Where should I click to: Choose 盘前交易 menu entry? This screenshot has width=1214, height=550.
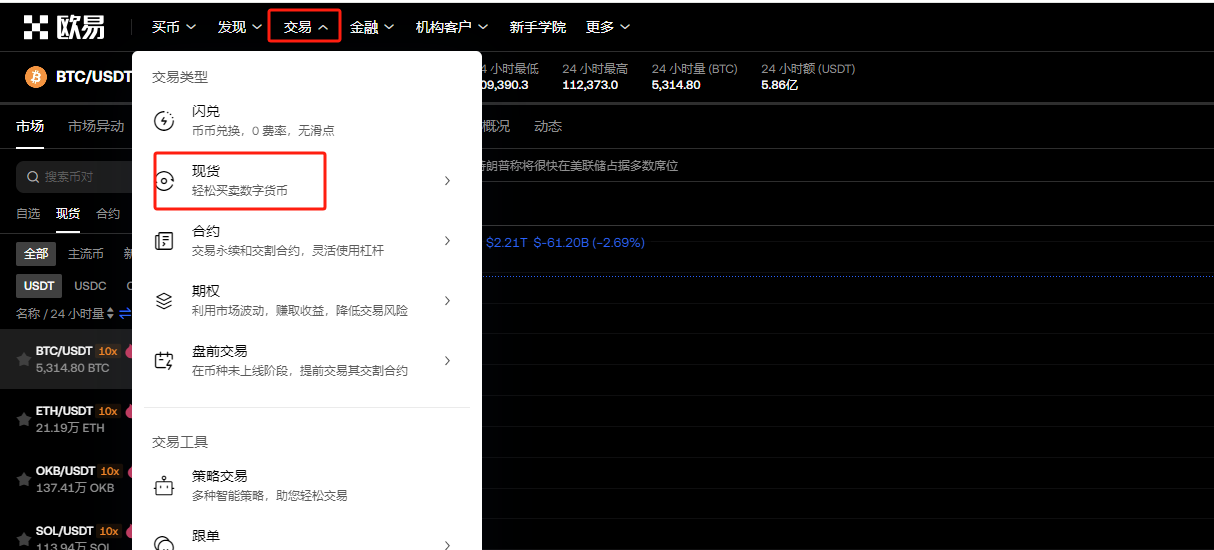pyautogui.click(x=307, y=361)
